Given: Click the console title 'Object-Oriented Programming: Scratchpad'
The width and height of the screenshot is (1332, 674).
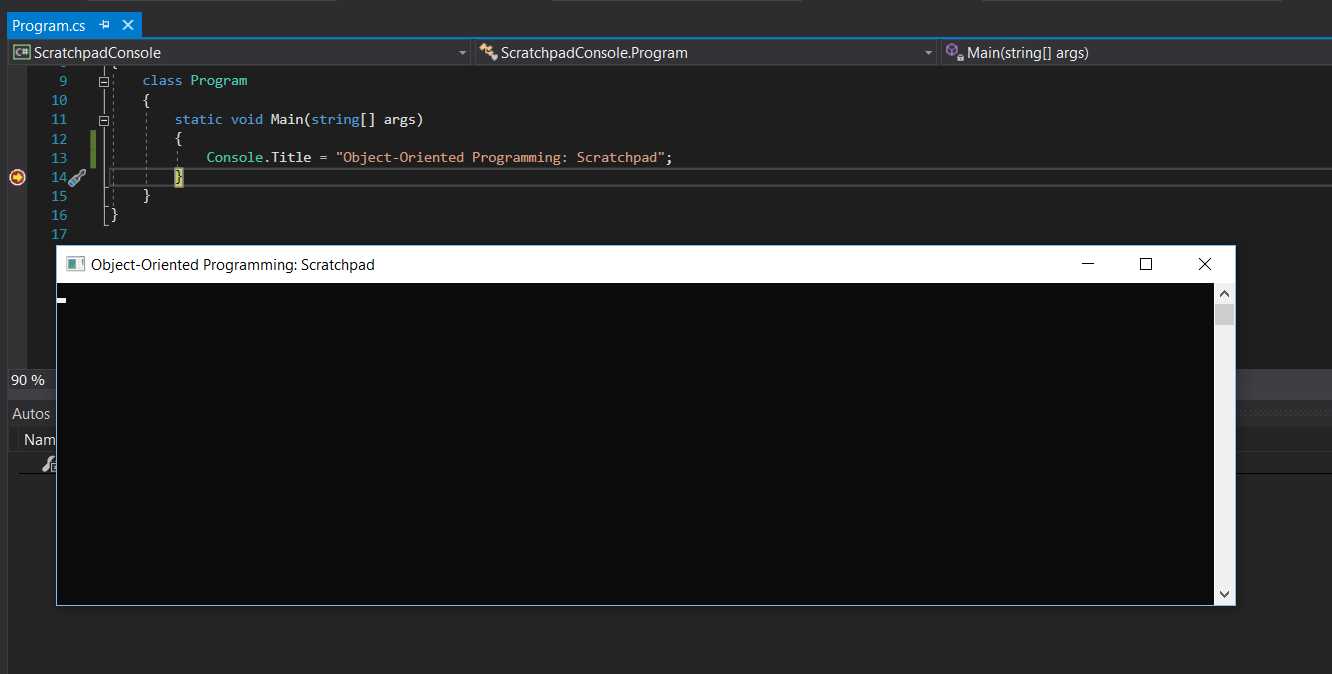Looking at the screenshot, I should 233,265.
